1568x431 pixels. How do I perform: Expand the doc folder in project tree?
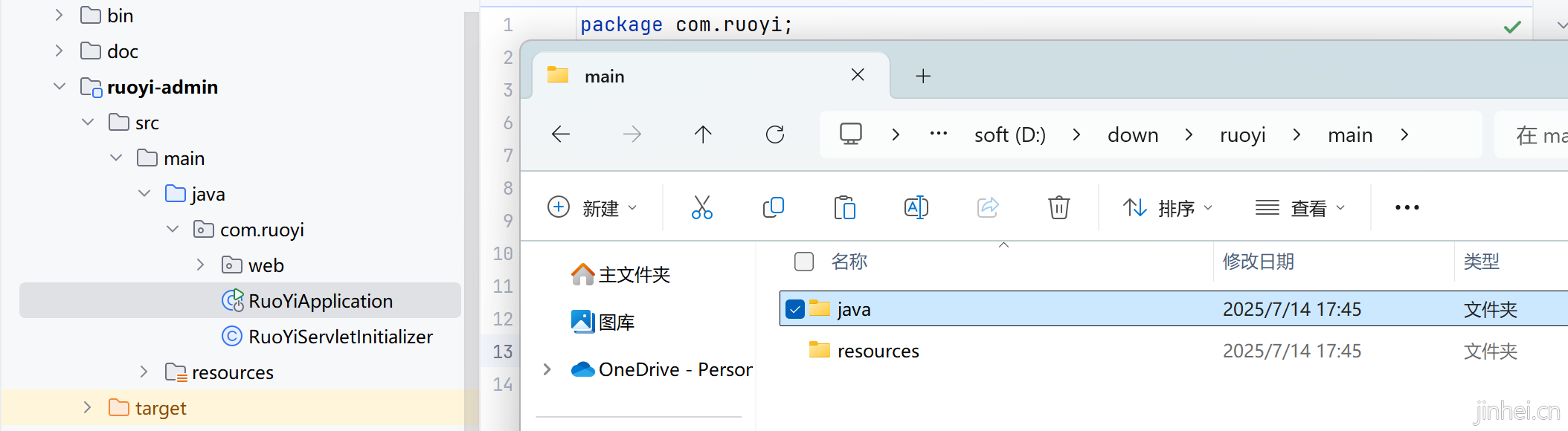click(x=59, y=51)
